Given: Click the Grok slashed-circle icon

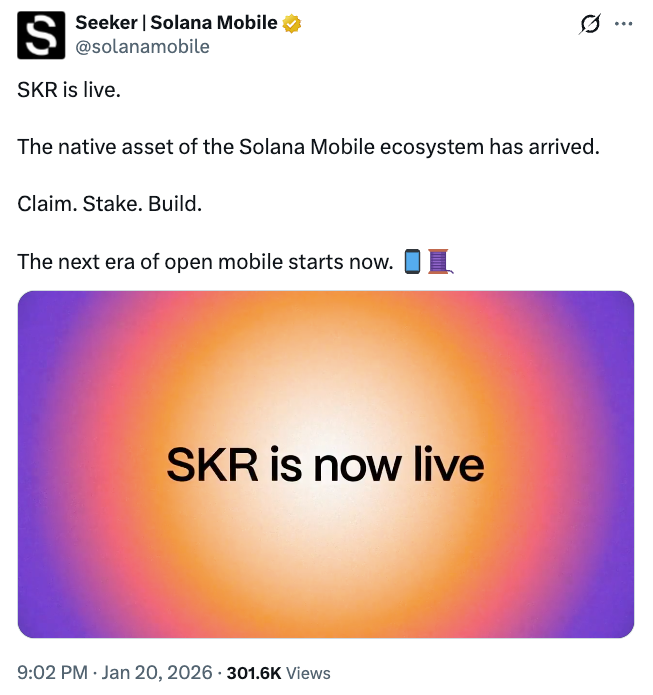Looking at the screenshot, I should click(x=590, y=25).
